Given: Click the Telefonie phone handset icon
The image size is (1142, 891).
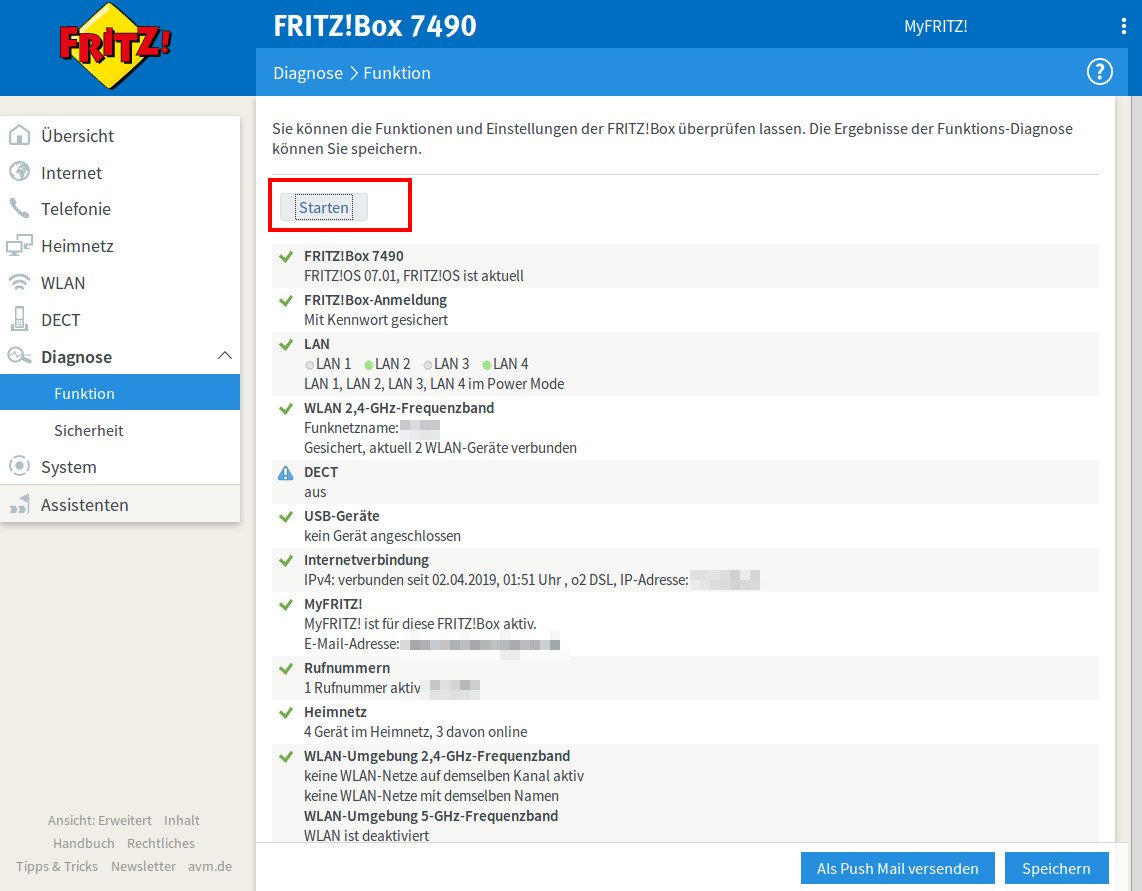Looking at the screenshot, I should [x=20, y=209].
